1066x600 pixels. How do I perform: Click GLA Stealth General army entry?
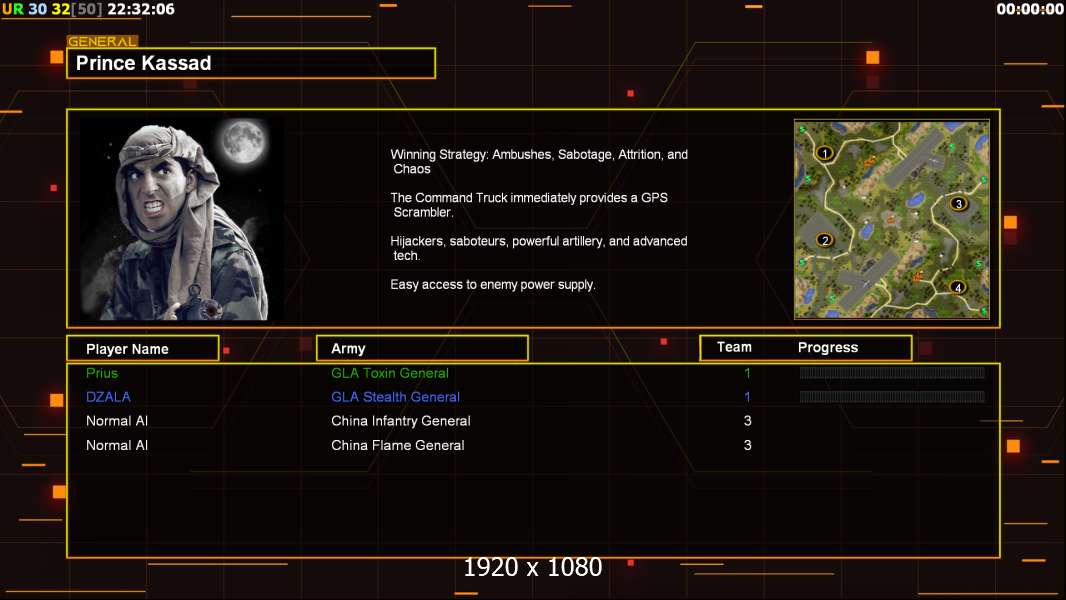(x=395, y=397)
